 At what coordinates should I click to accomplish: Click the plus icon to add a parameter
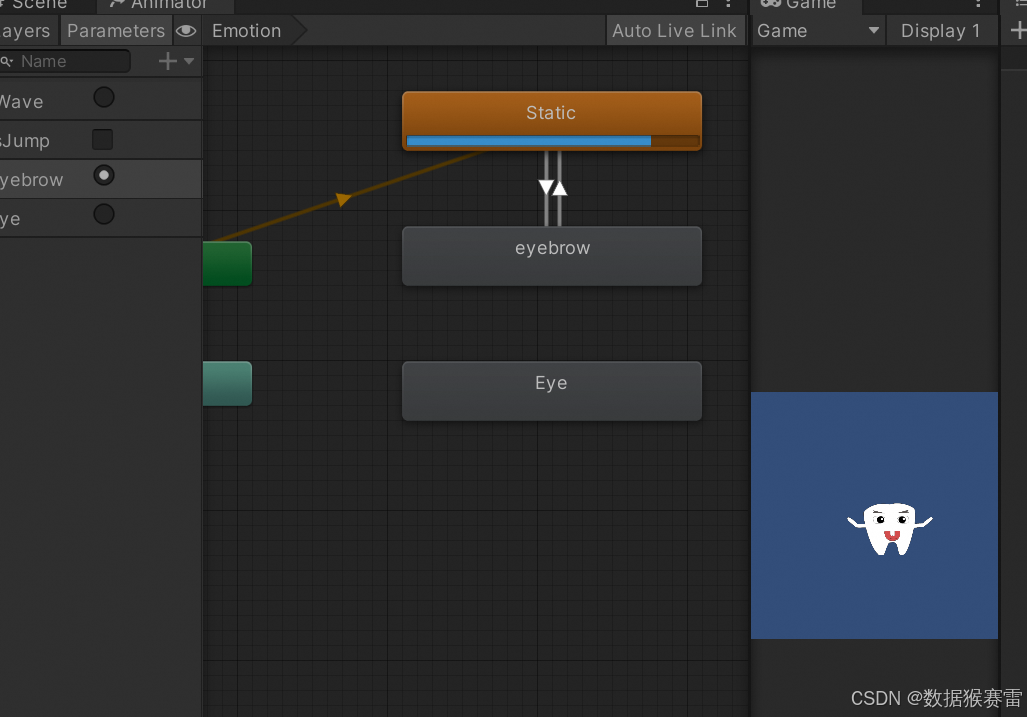click(169, 61)
